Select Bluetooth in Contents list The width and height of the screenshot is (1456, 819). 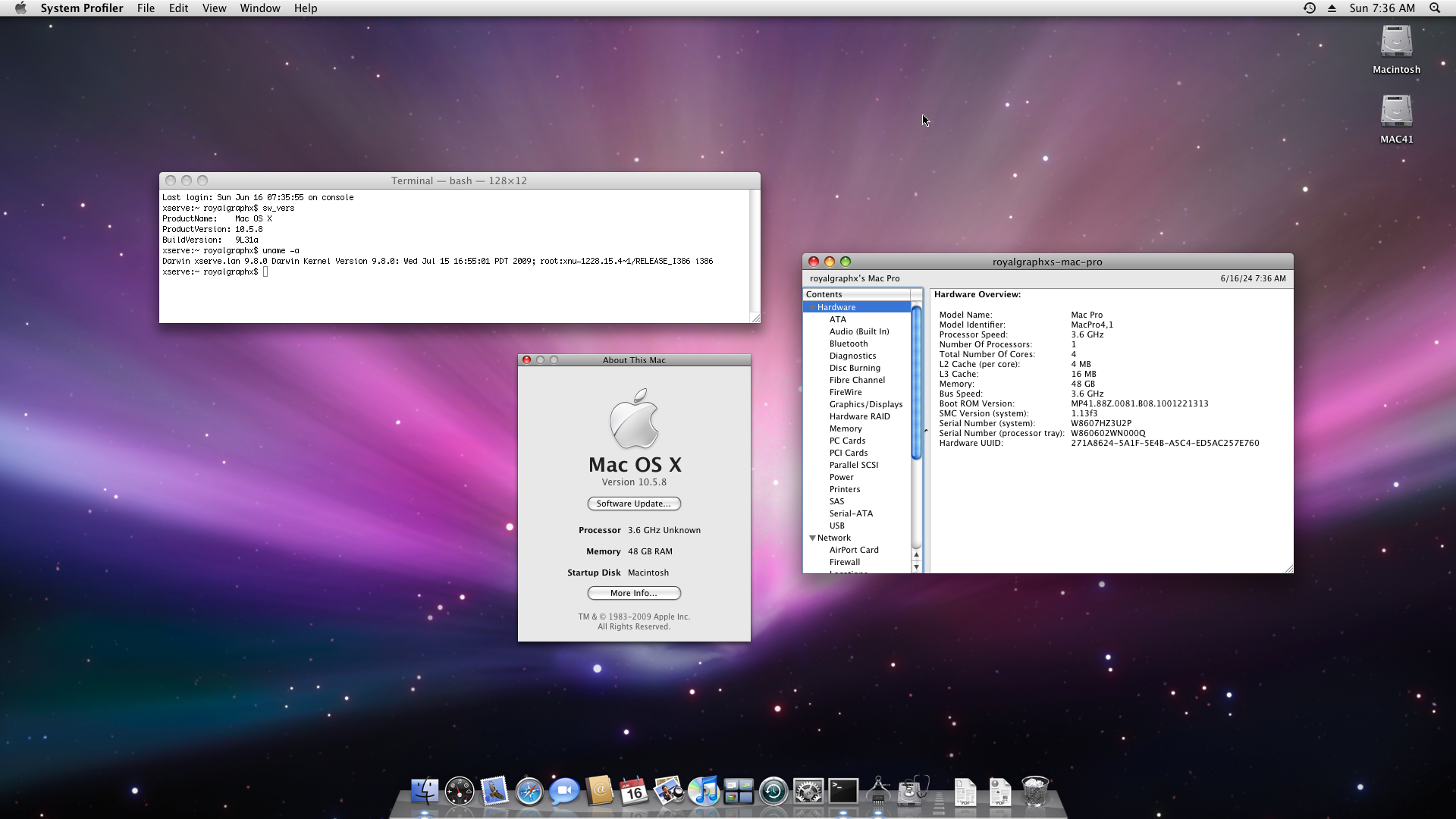pos(848,344)
